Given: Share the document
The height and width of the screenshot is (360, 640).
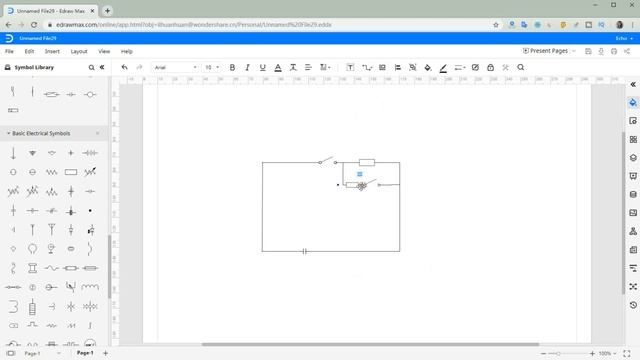Looking at the screenshot, I should pos(627,51).
